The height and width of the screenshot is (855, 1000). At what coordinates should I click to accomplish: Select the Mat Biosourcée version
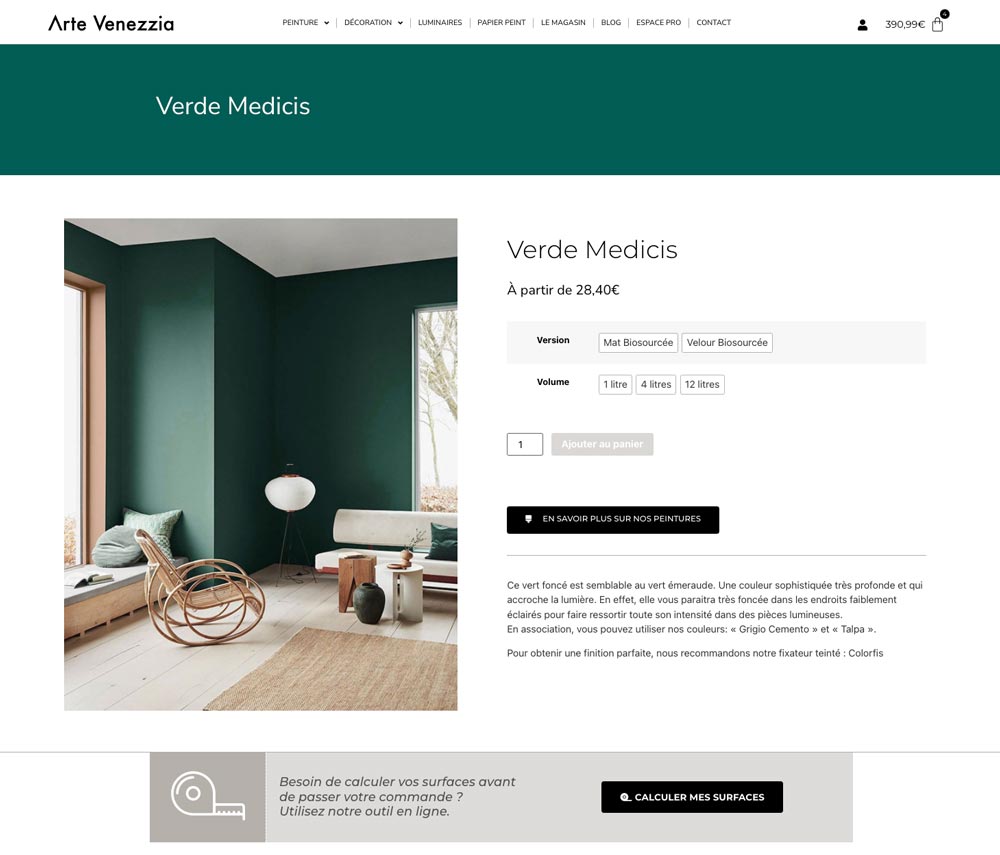638,342
